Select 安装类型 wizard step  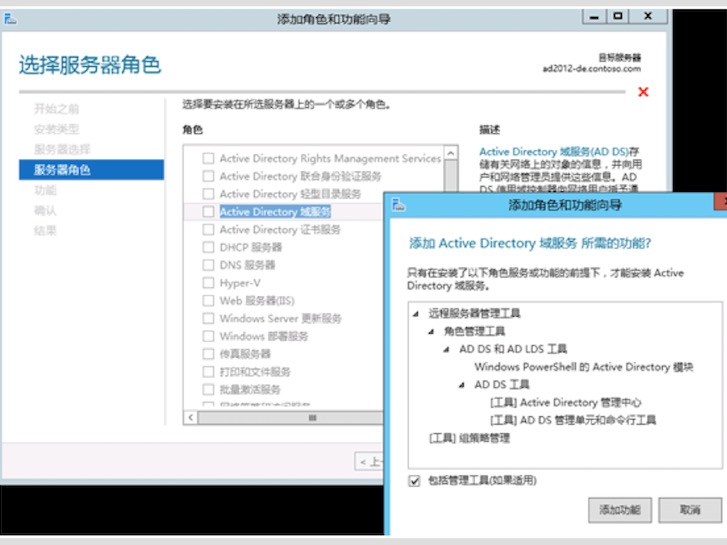[56, 129]
